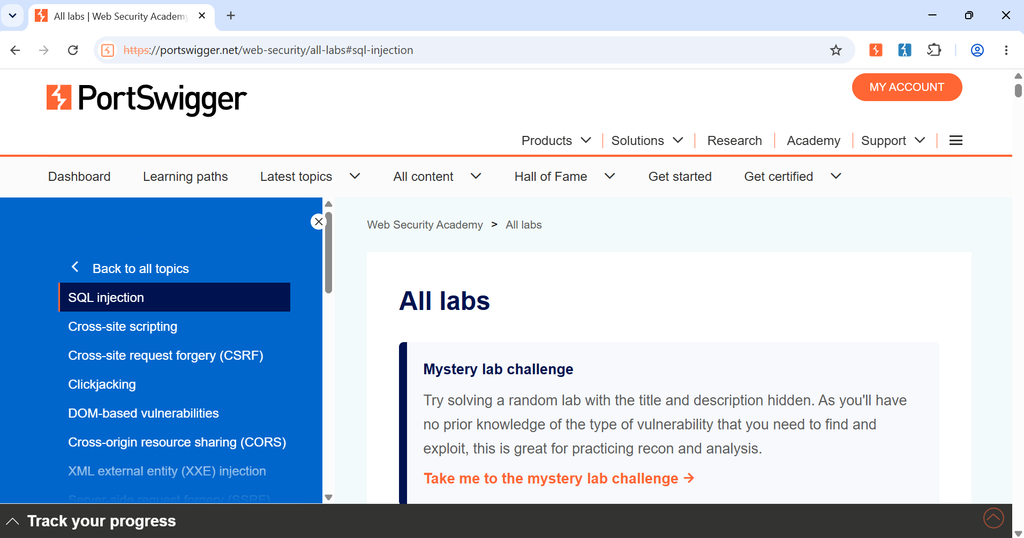Open Chrome's three-dot menu
The image size is (1024, 538).
1006,50
